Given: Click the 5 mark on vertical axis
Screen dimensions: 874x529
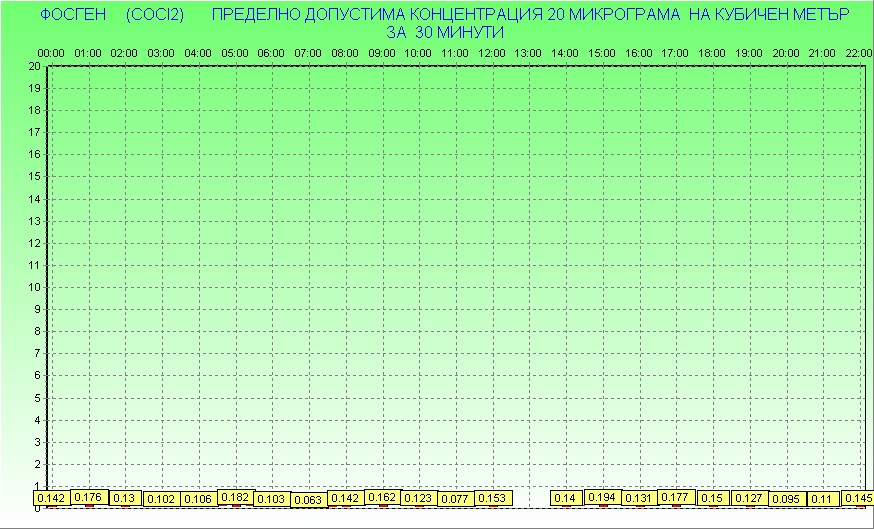Looking at the screenshot, I should 36,398.
